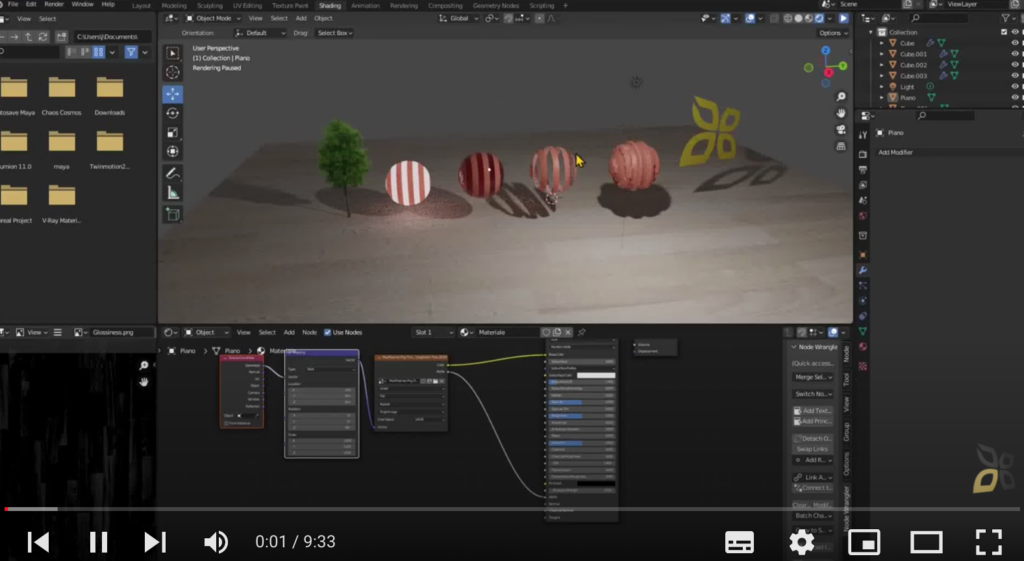Click the file browser refresh icon
Viewport: 1024px width, 561px height.
pyautogui.click(x=43, y=37)
